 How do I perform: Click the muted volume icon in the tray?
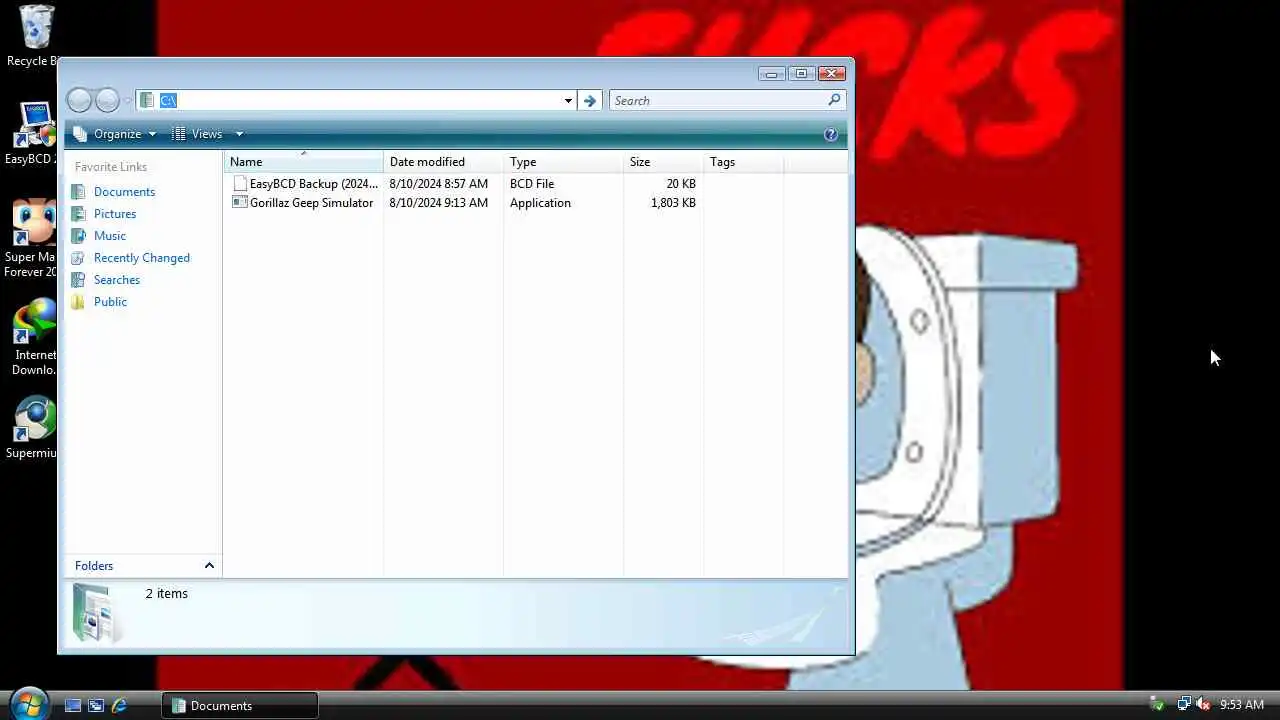(1203, 704)
